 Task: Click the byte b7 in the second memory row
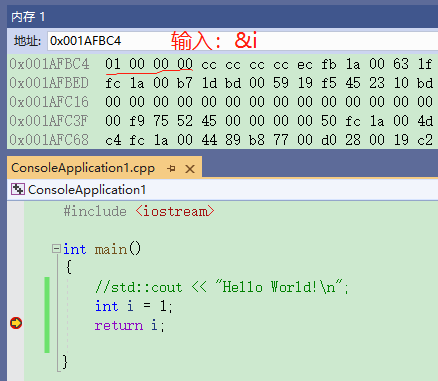click(x=185, y=83)
